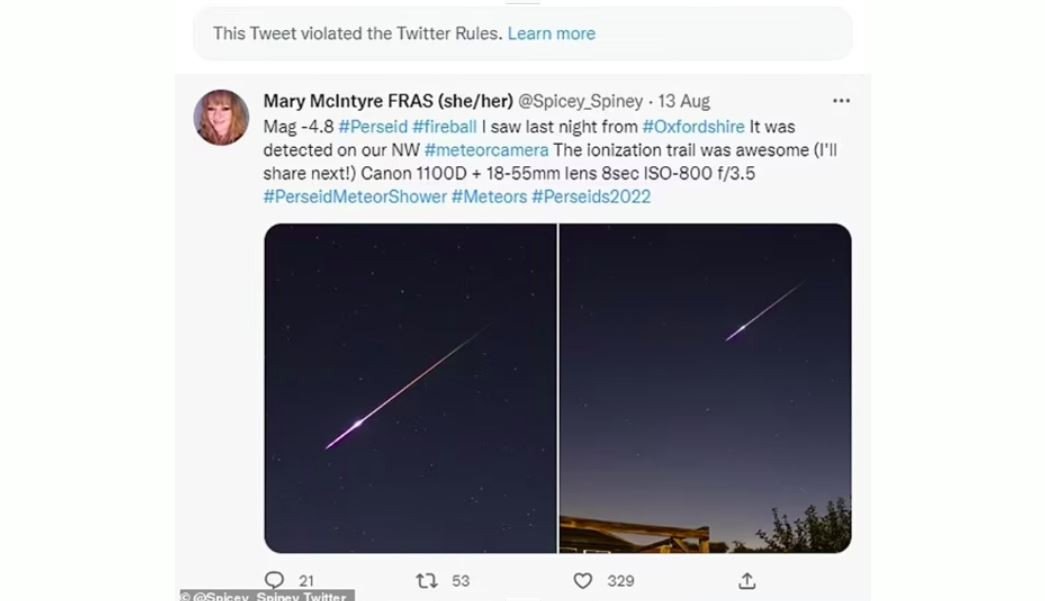Open the #Meteors hashtag
1045x601 pixels.
pos(489,197)
